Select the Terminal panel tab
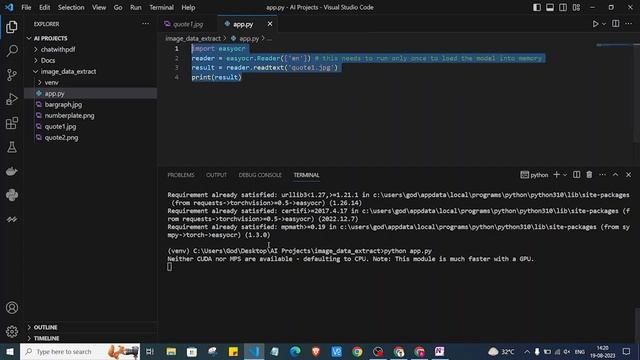Viewport: 640px width, 360px height. 307,175
